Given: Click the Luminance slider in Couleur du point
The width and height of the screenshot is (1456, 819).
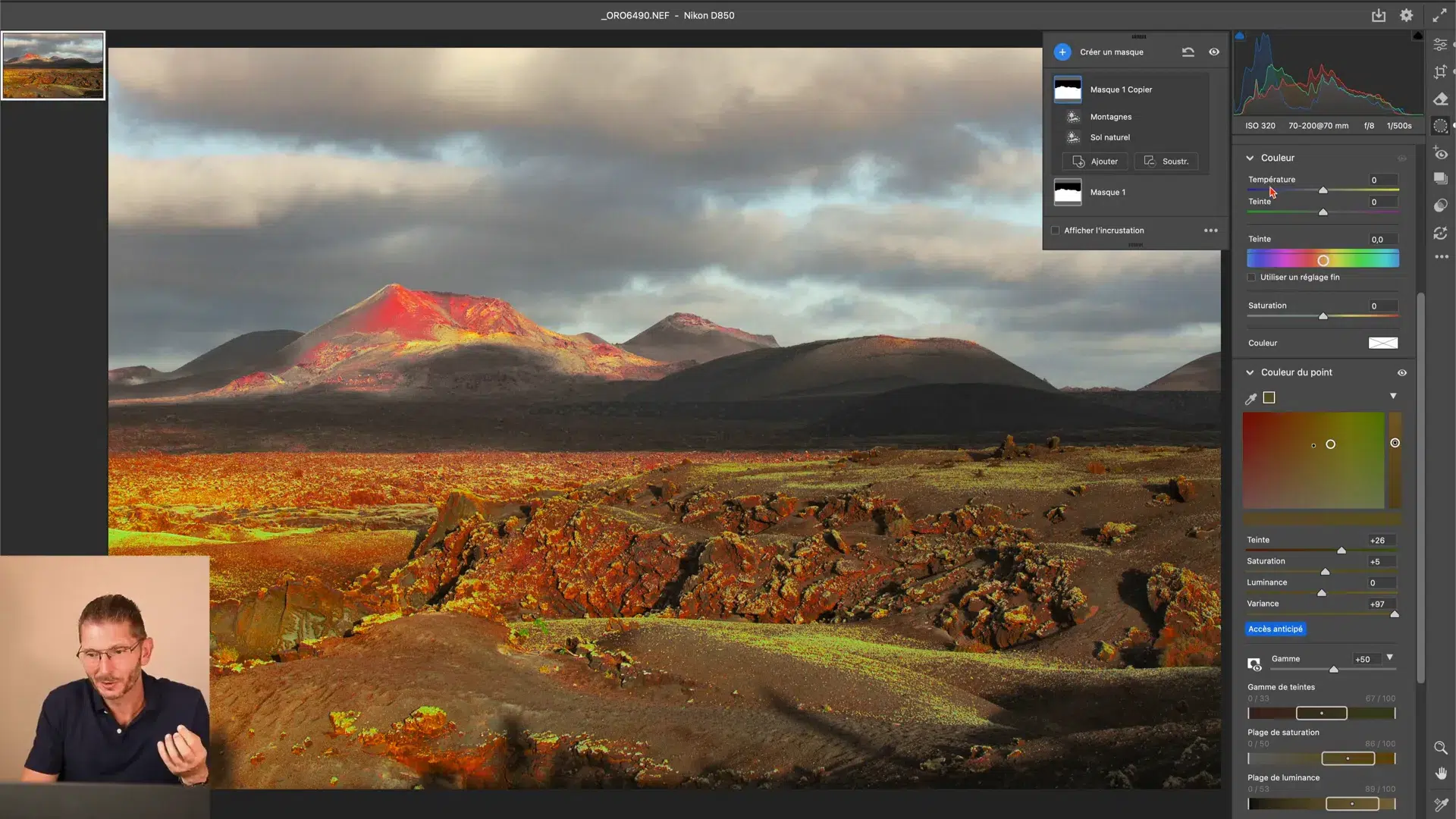Looking at the screenshot, I should pos(1322,593).
